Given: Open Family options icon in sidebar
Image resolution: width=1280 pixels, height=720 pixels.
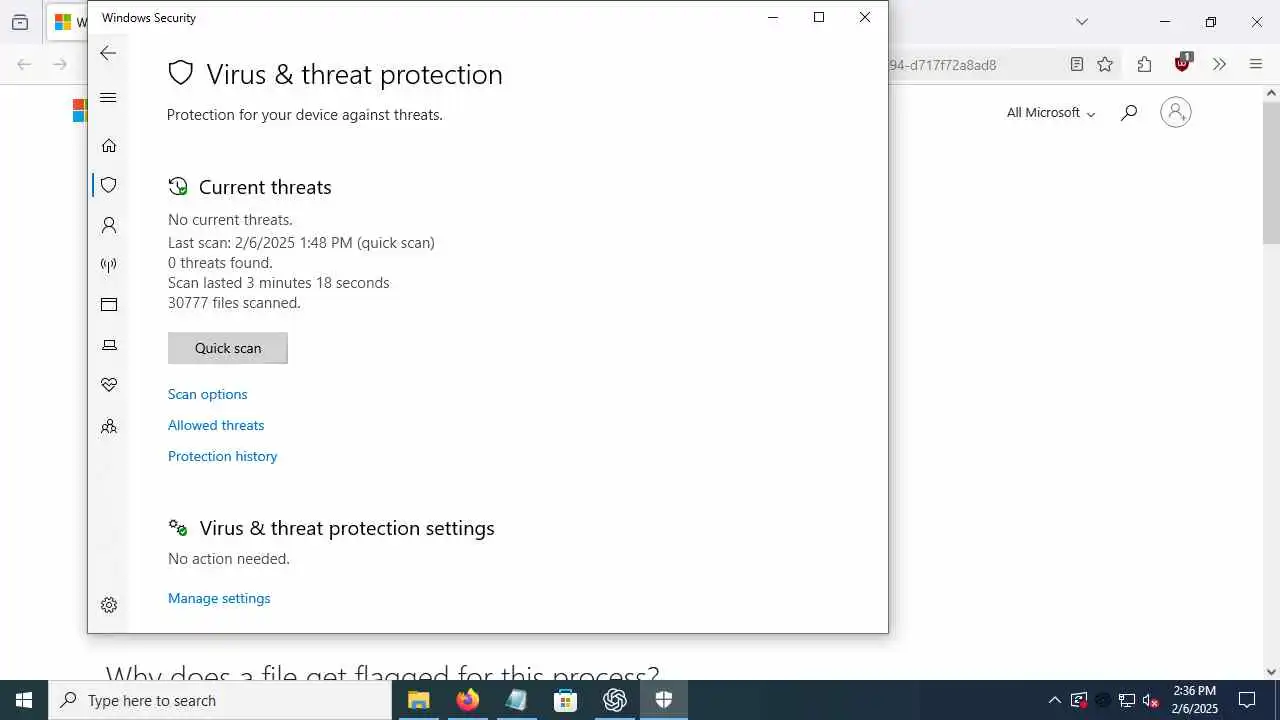Looking at the screenshot, I should tap(109, 426).
